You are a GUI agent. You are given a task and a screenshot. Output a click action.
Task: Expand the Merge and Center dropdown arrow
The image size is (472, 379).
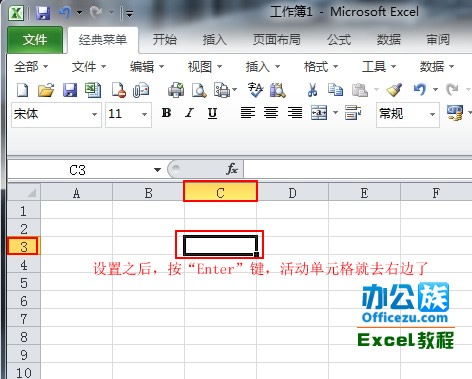click(335, 113)
